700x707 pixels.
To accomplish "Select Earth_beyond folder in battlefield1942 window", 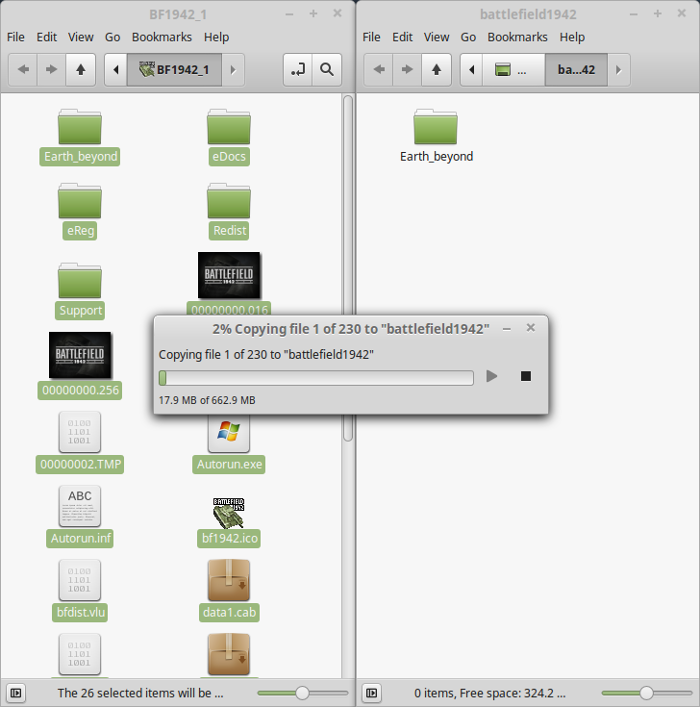I will coord(436,137).
